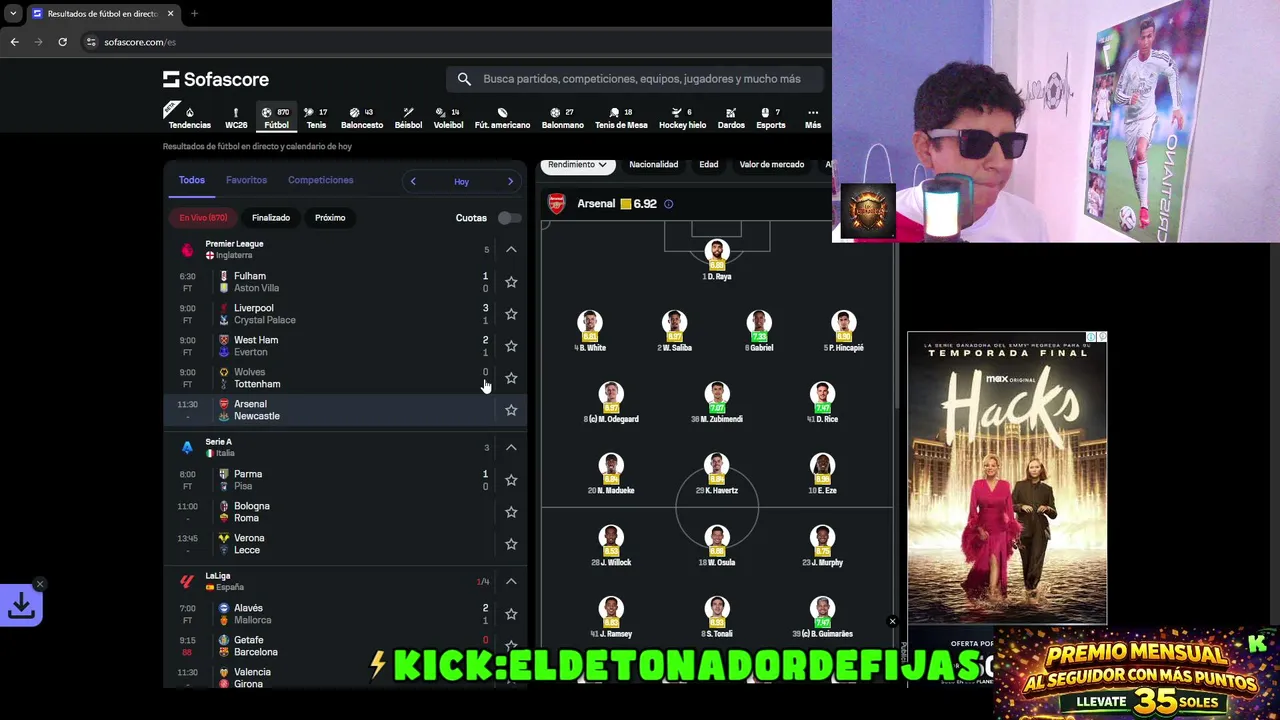
Task: Open a new browser tab
Action: [x=194, y=14]
